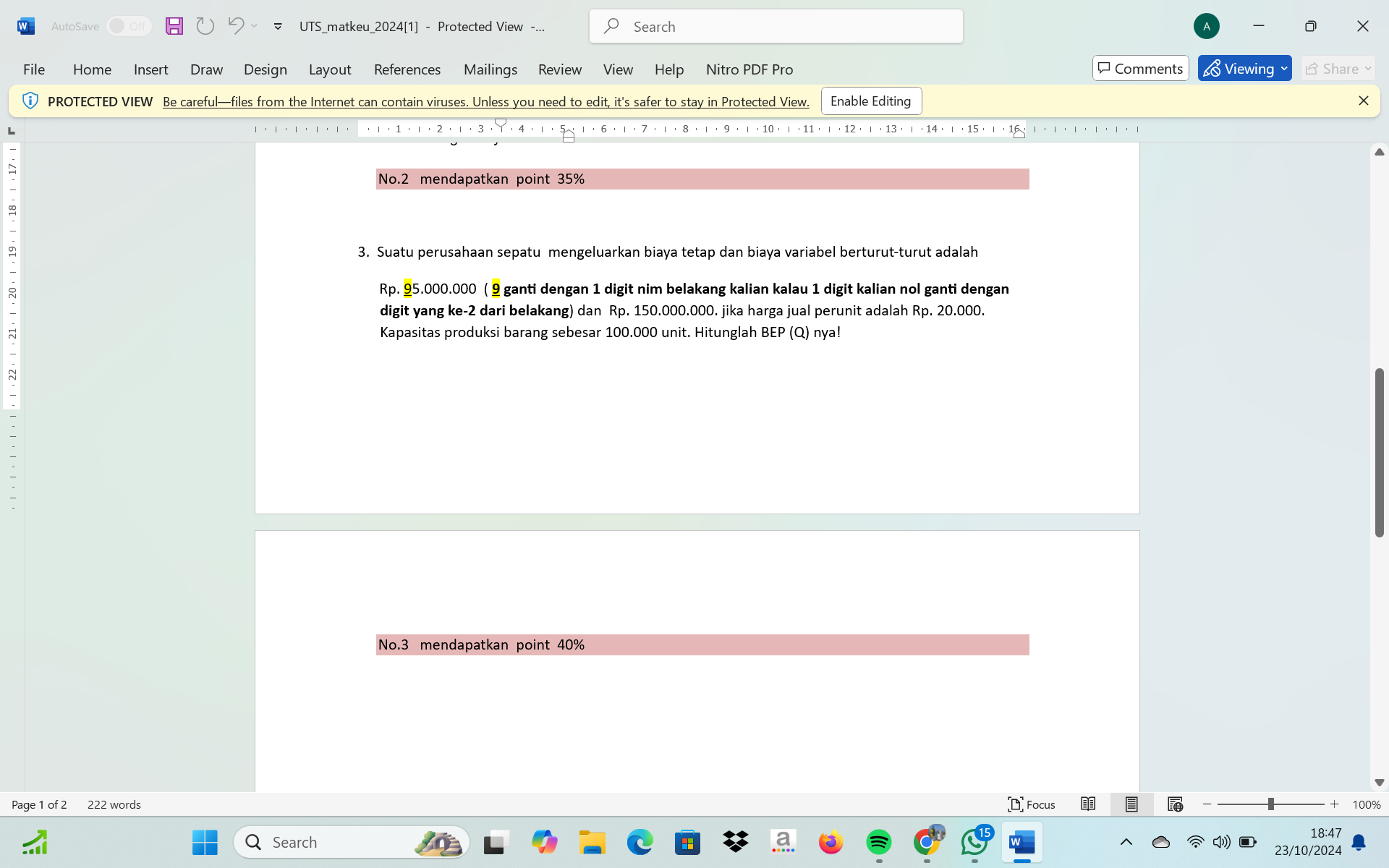Click the right indent marker on ruler
The width and height of the screenshot is (1389, 868).
pos(1019,134)
